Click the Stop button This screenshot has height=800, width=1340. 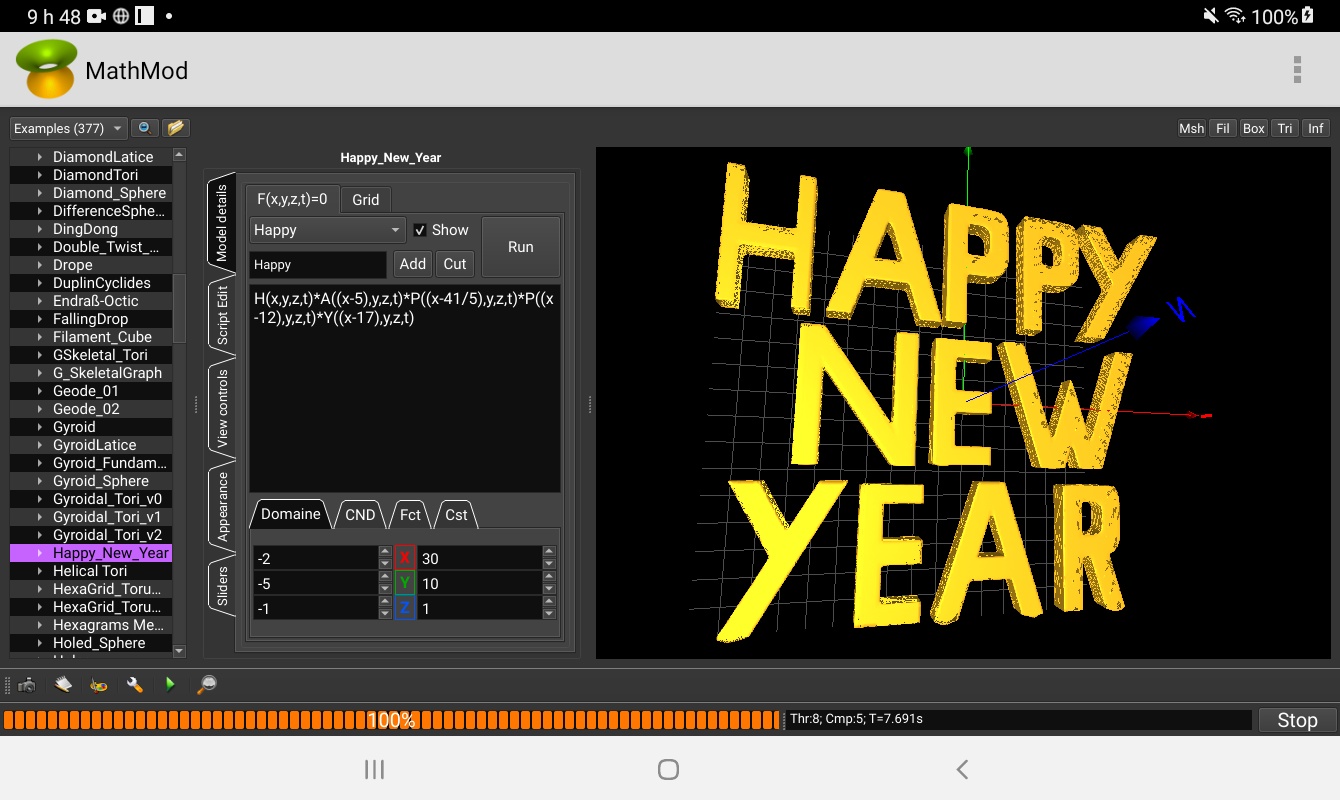pyautogui.click(x=1297, y=720)
